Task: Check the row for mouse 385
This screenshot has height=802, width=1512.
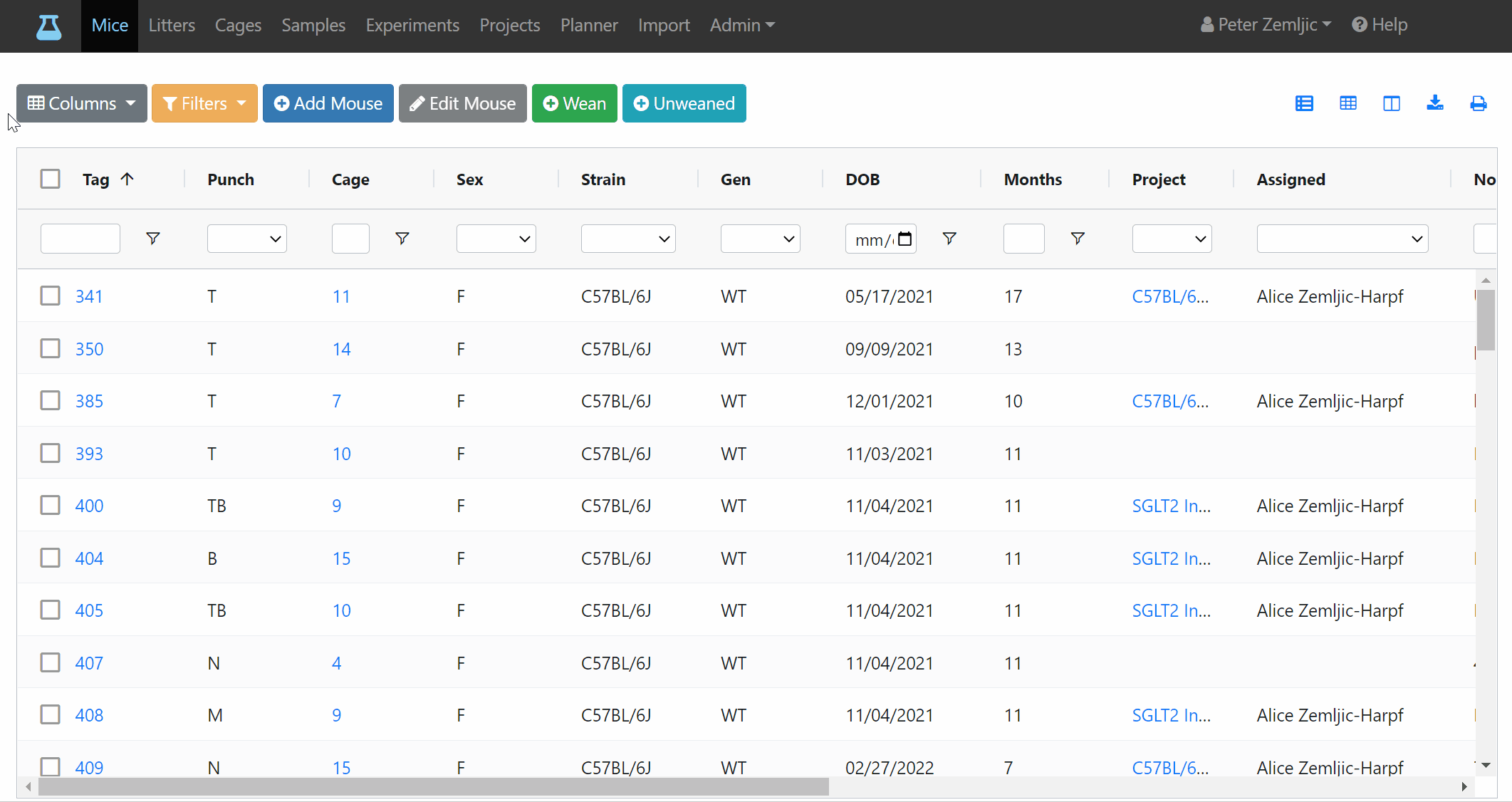Action: pos(50,400)
